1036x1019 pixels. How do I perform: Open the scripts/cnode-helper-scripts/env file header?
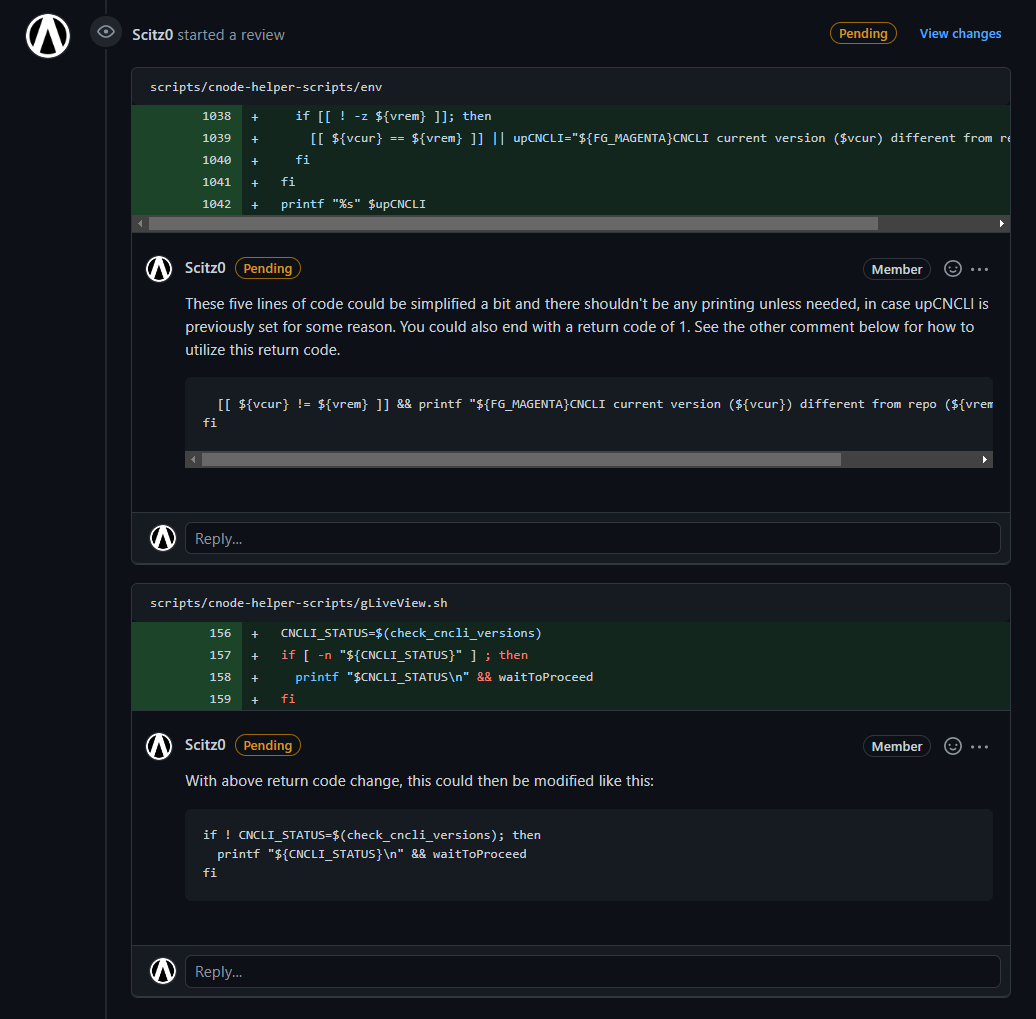[265, 86]
